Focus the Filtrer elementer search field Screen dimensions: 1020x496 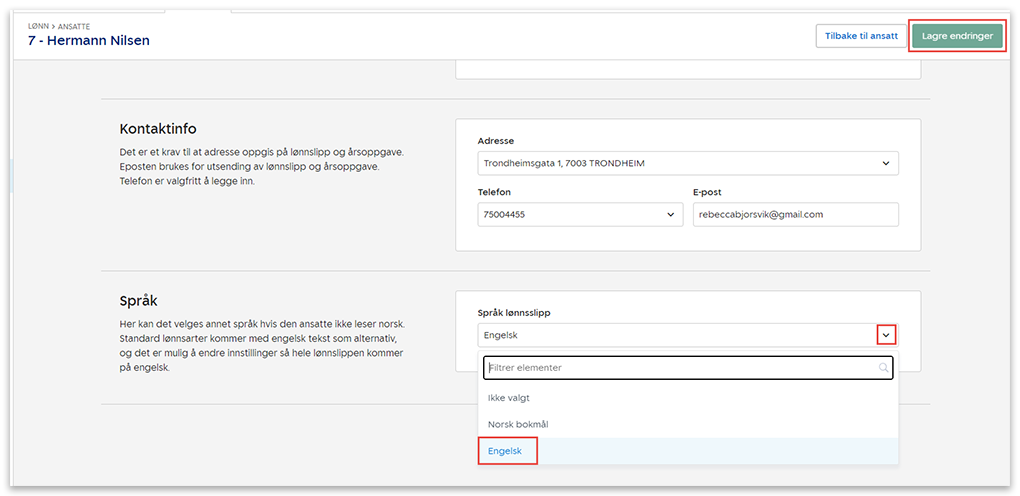(x=680, y=368)
